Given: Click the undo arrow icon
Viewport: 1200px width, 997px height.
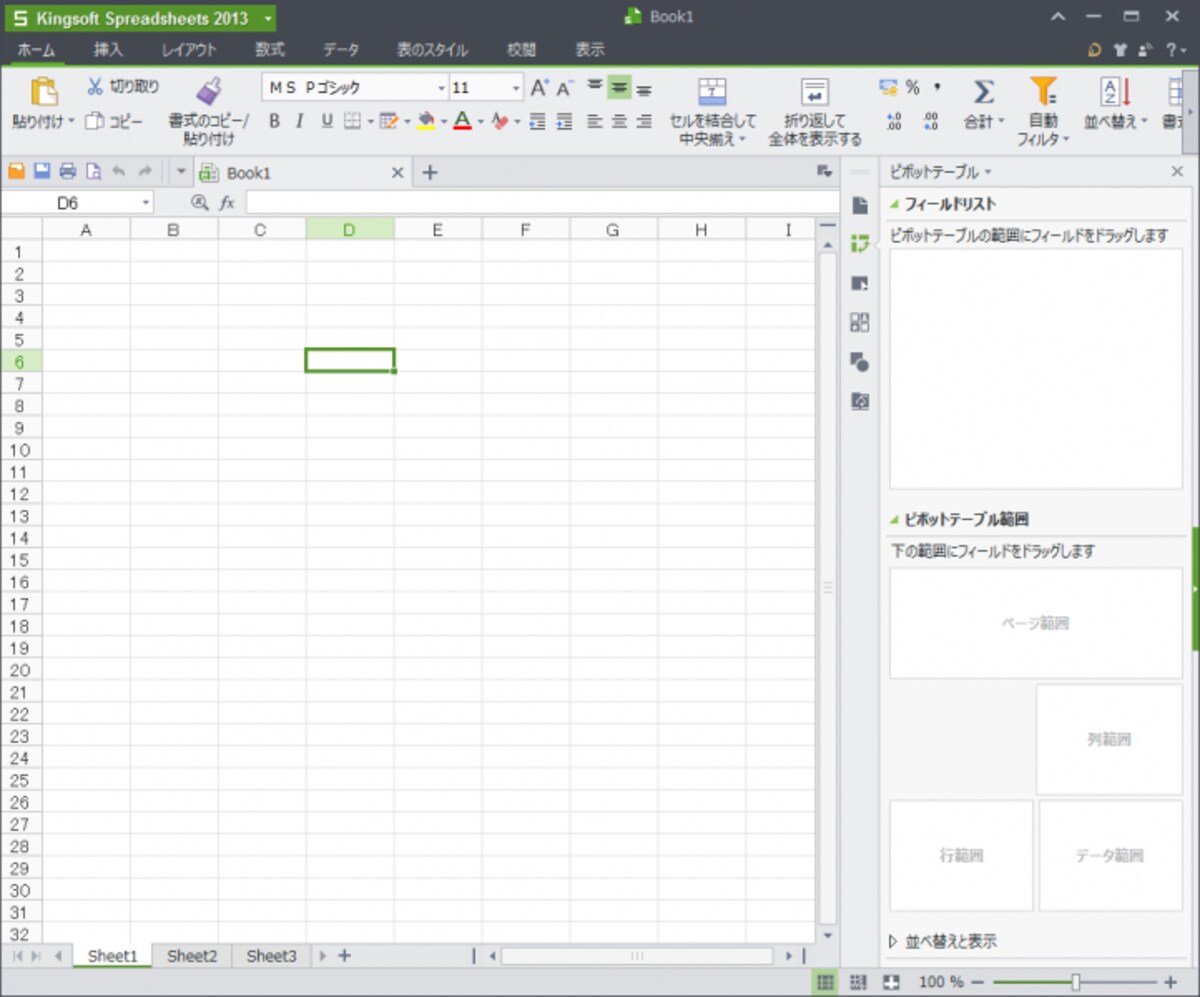Looking at the screenshot, I should coord(119,172).
